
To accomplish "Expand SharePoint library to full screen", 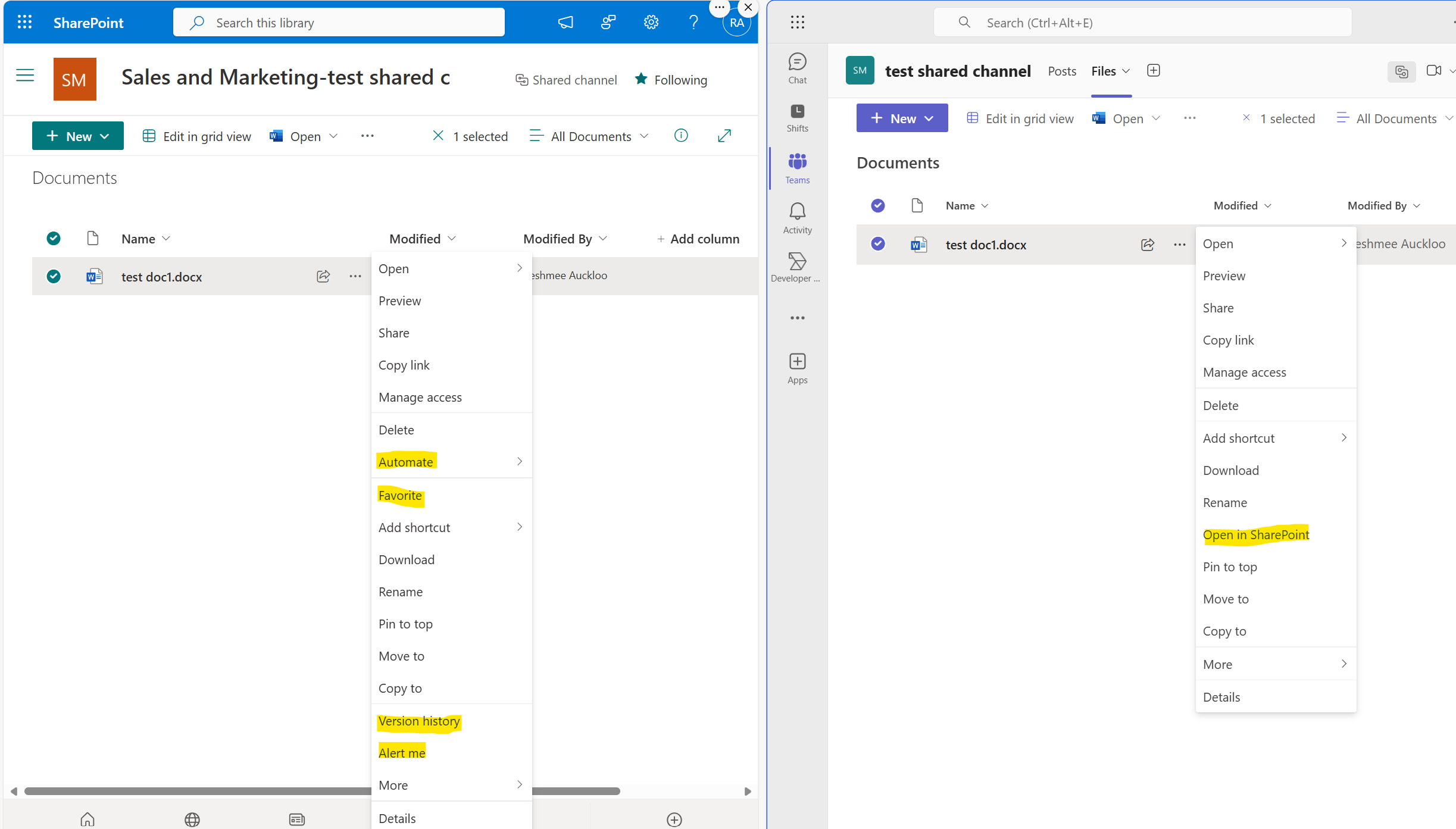I will 724,136.
